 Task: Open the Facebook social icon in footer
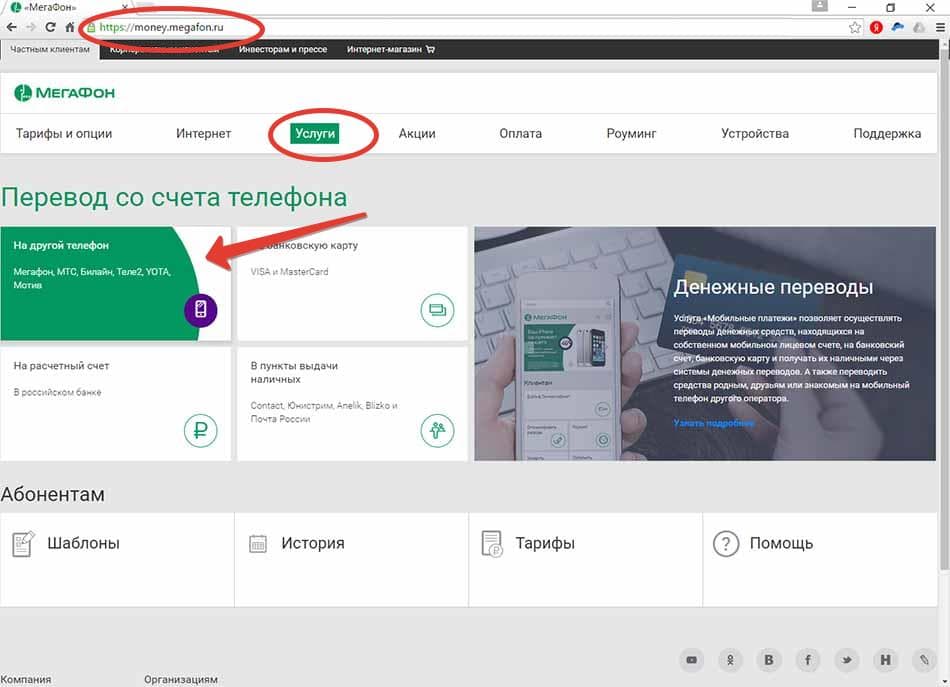pos(808,660)
